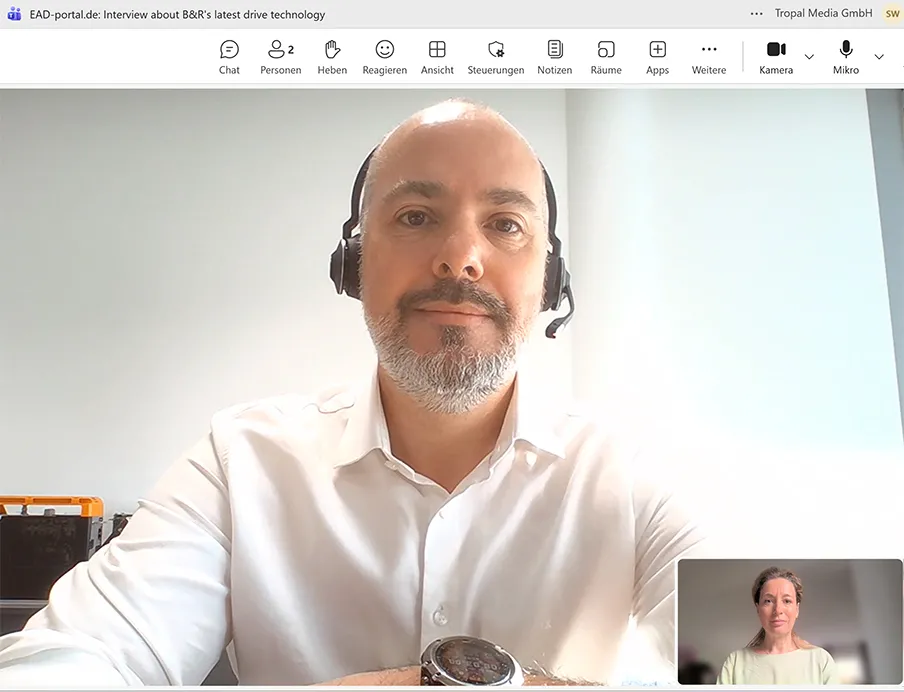
Task: Open Steuerungen controls
Action: [496, 55]
